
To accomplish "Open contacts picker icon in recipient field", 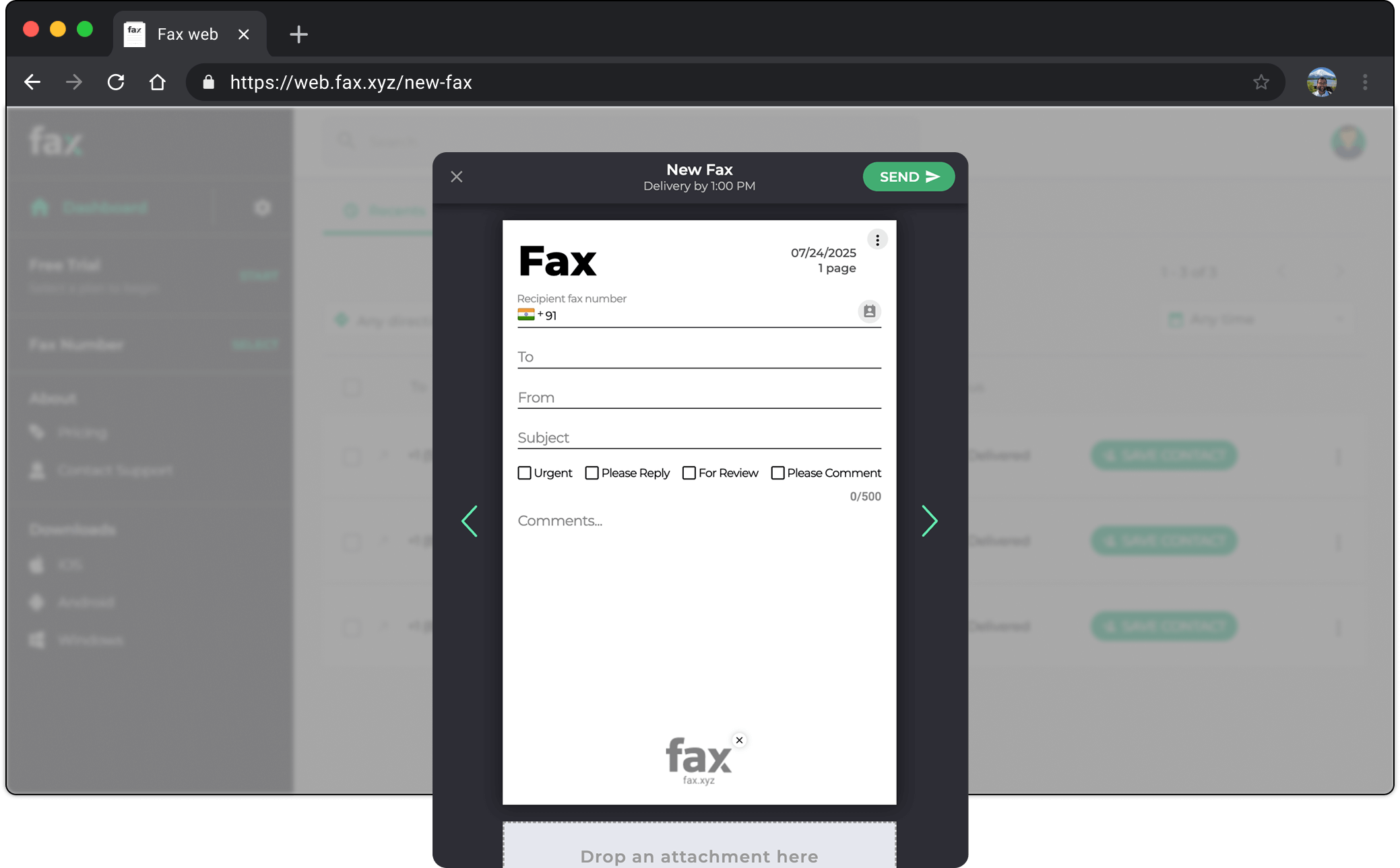I will click(x=869, y=311).
